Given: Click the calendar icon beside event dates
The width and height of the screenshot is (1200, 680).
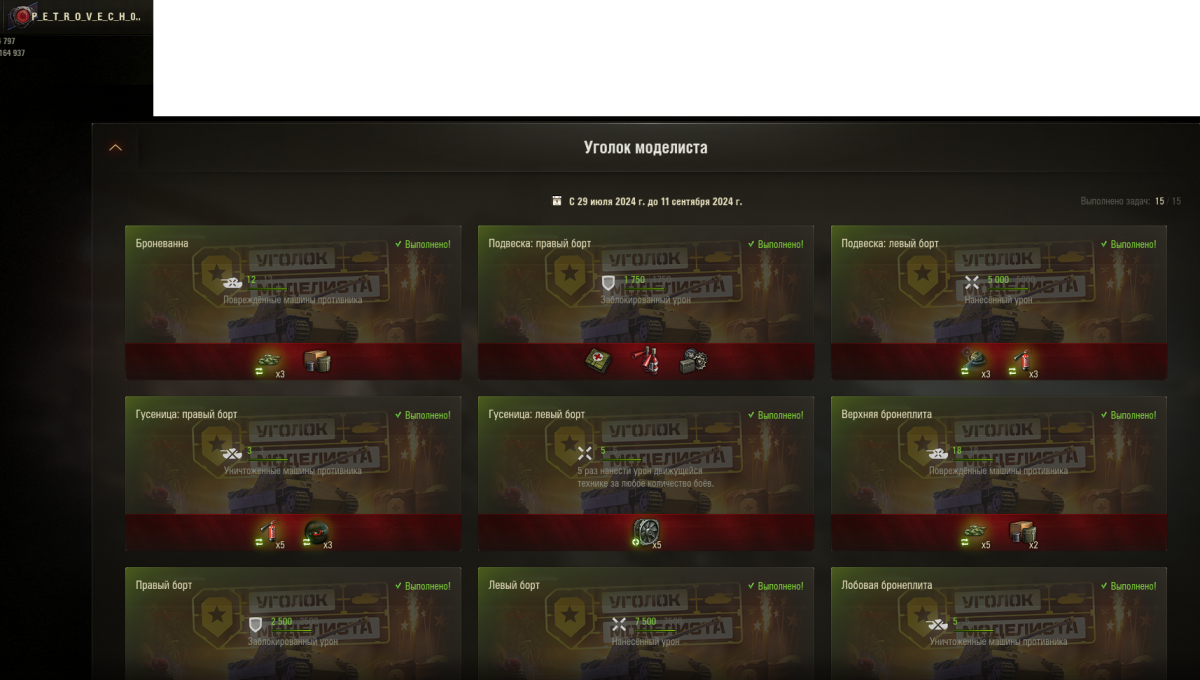Looking at the screenshot, I should 557,201.
